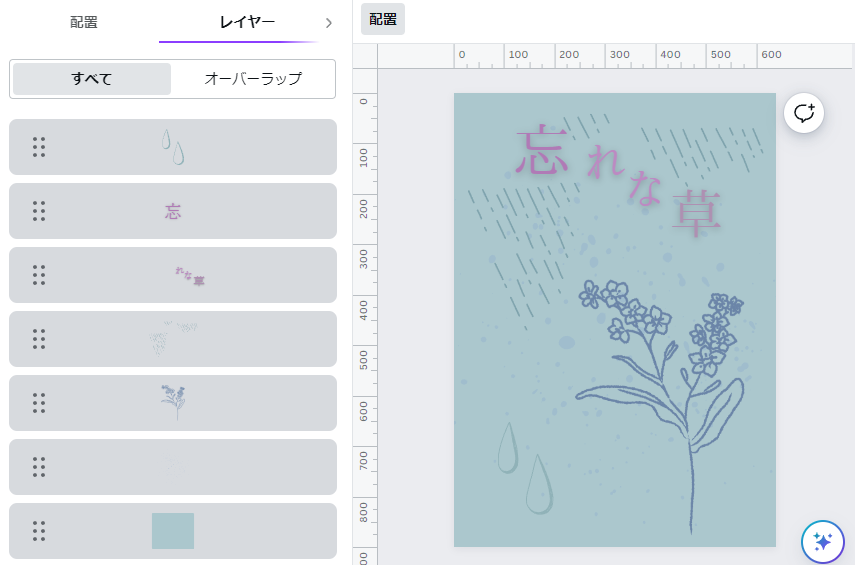Select the teal background layer swatch
Image resolution: width=855 pixels, height=565 pixels.
pos(173,531)
